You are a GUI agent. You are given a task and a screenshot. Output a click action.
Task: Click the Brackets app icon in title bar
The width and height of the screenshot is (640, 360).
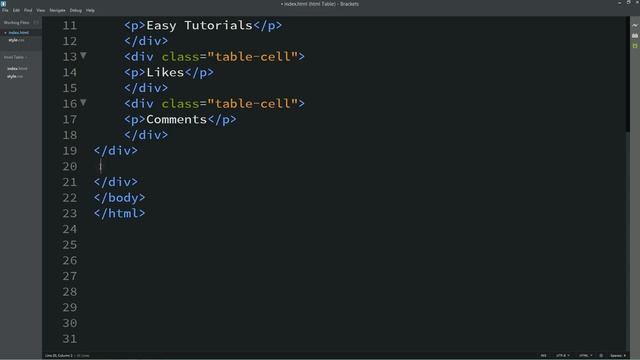pyautogui.click(x=3, y=4)
